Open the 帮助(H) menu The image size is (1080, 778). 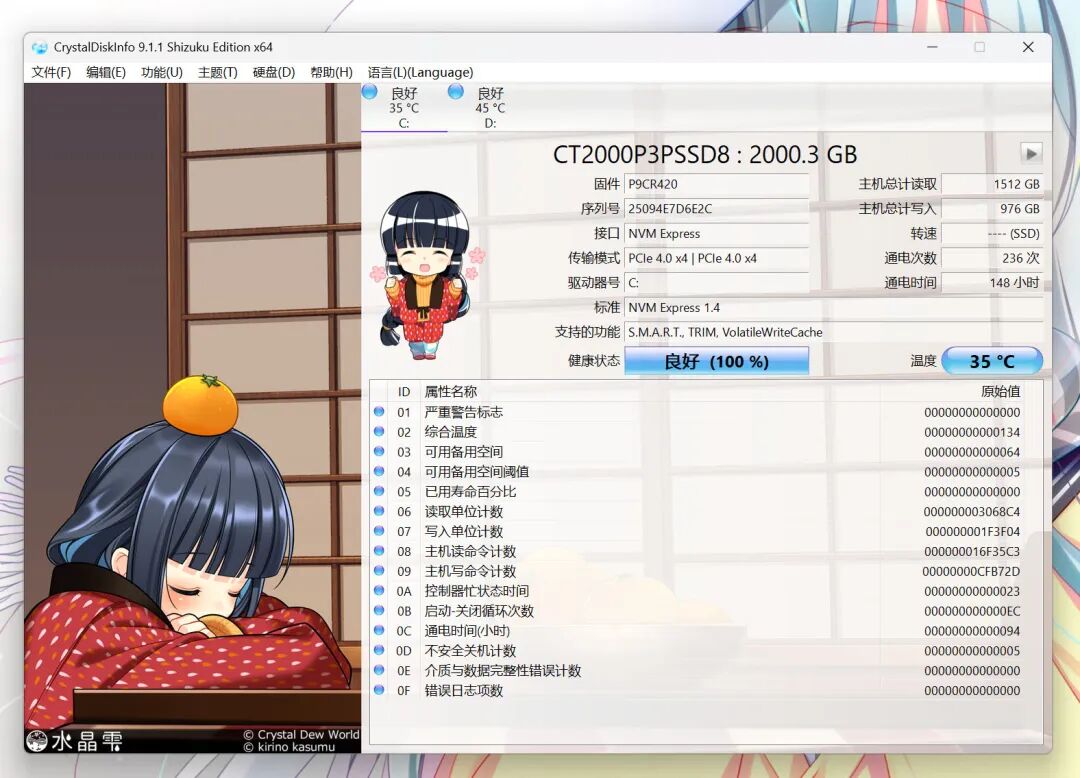point(331,72)
